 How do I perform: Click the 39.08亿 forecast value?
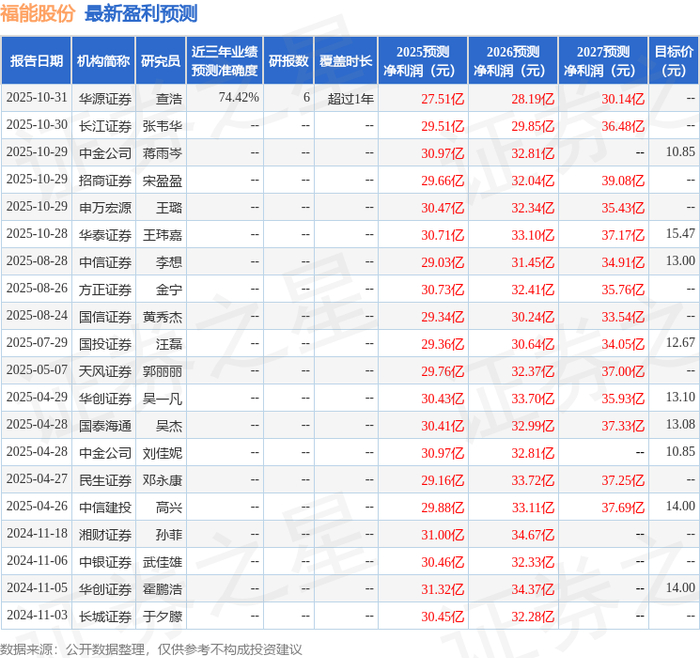click(623, 180)
